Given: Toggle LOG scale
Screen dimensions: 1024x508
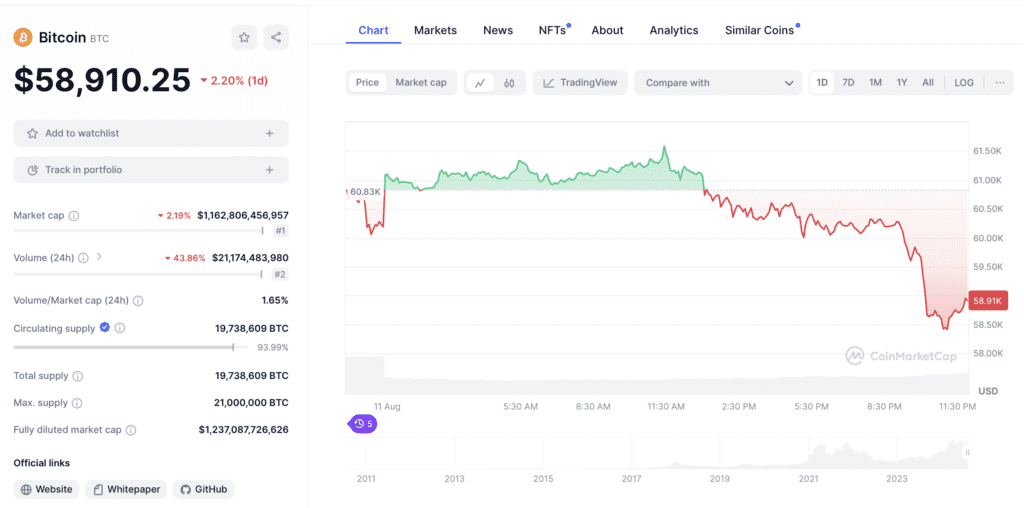Looking at the screenshot, I should pyautogui.click(x=964, y=82).
